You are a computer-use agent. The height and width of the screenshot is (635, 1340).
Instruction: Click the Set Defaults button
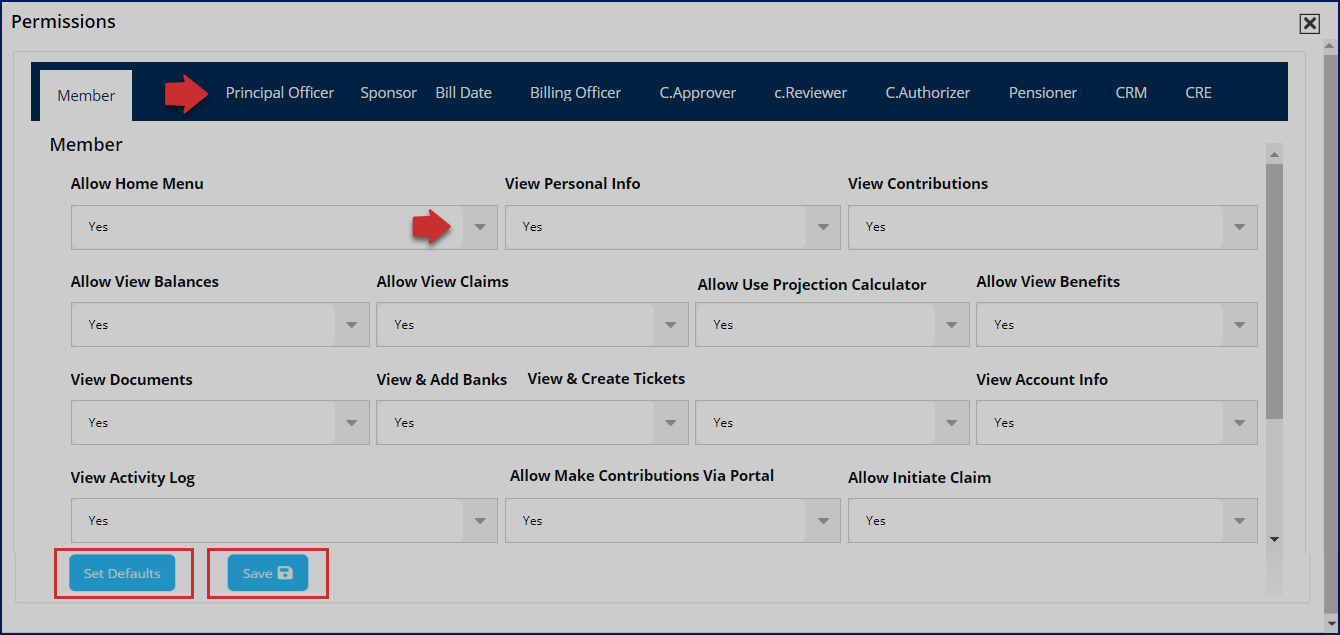[x=122, y=573]
